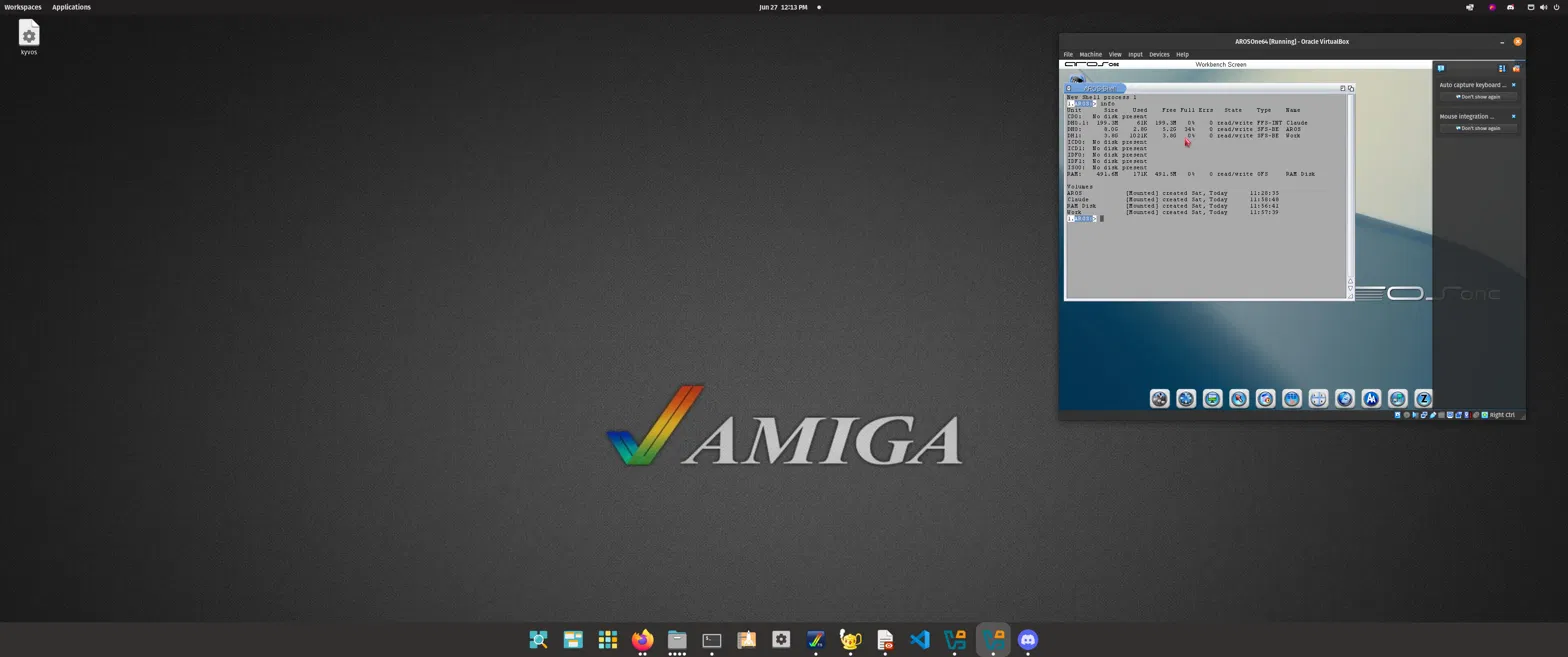Click the highlighted VirtualBox icon in dock
The width and height of the screenshot is (1568, 657).
pos(993,640)
